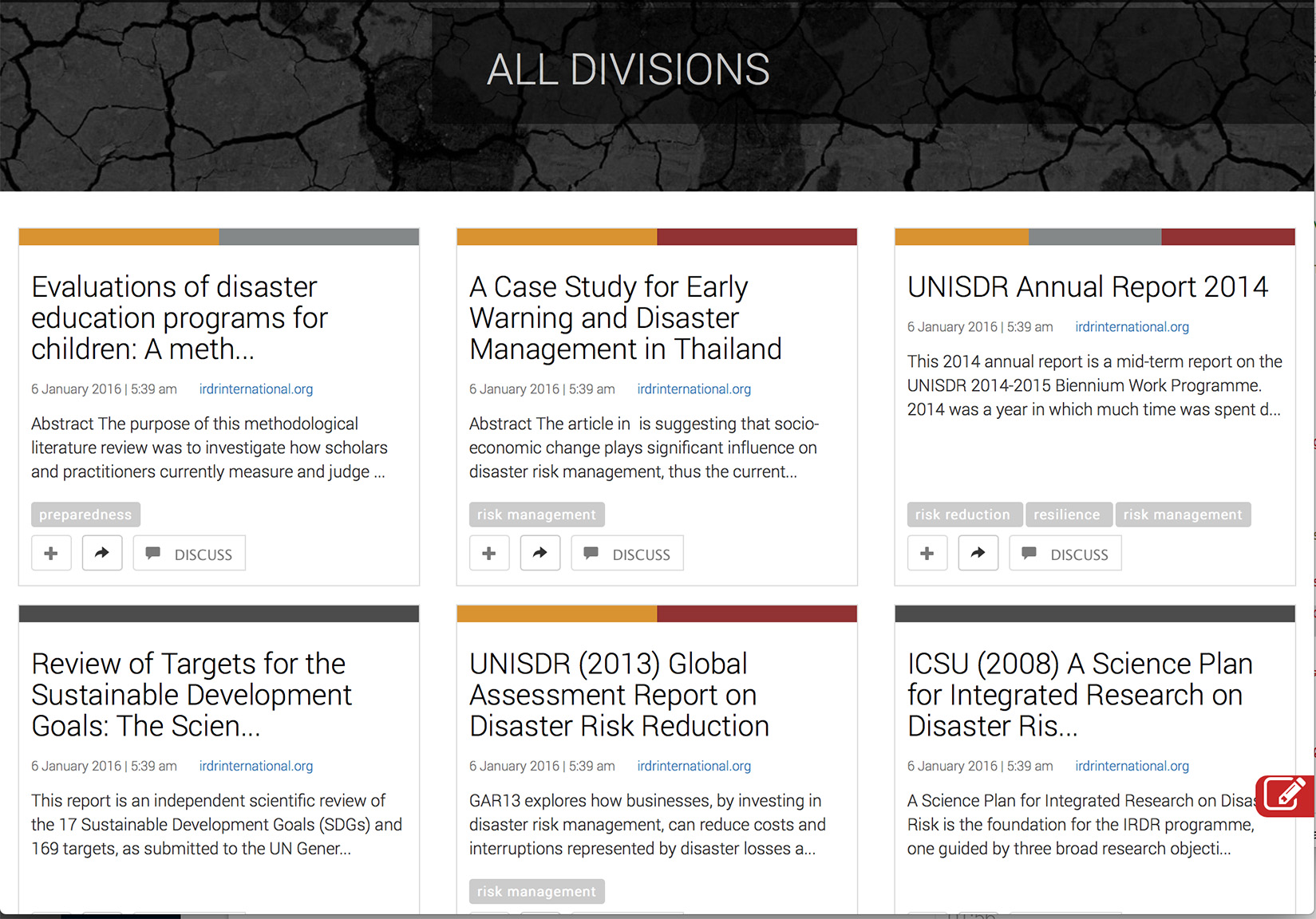This screenshot has height=919, width=1316.
Task: Share the Thailand Case Study article
Action: [x=540, y=554]
